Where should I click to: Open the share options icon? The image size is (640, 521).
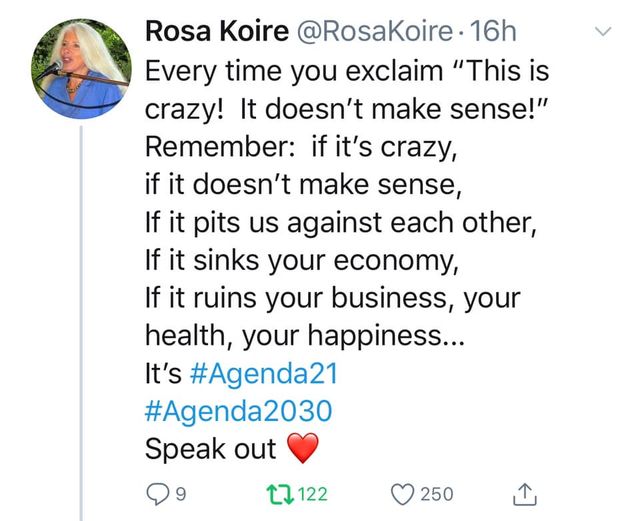(522, 492)
